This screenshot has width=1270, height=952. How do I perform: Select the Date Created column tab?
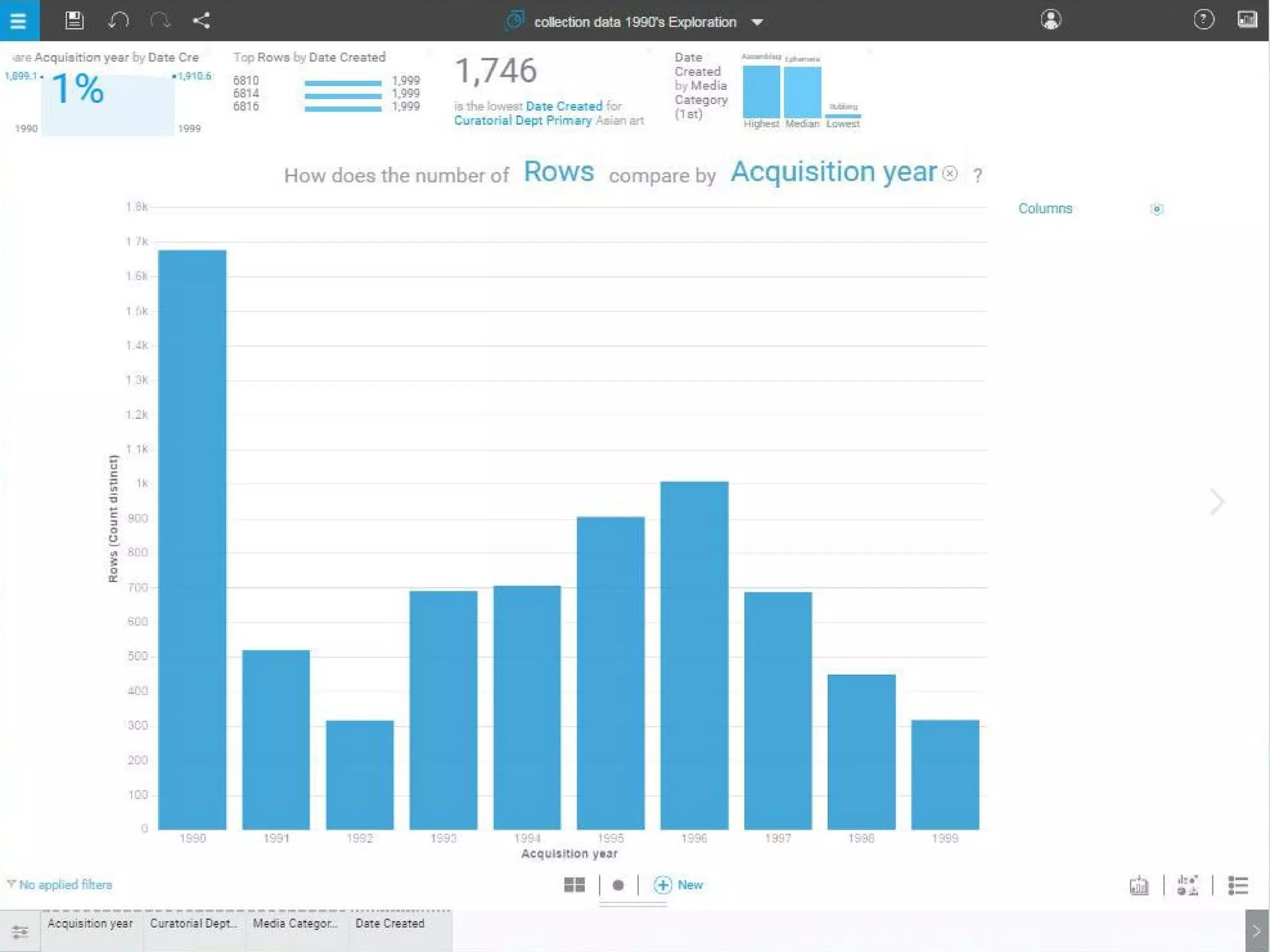click(x=390, y=923)
